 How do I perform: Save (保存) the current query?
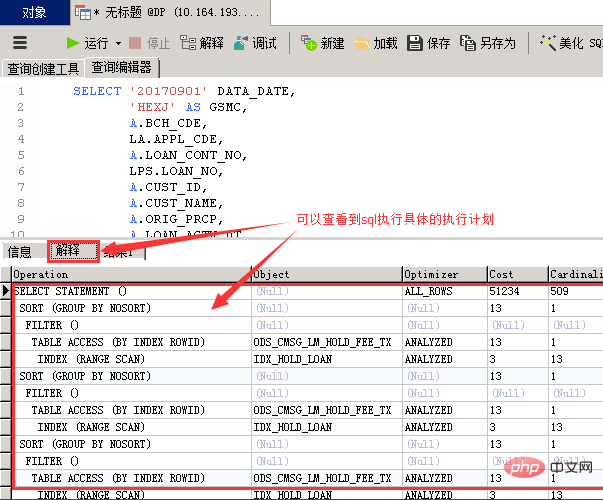pyautogui.click(x=428, y=43)
